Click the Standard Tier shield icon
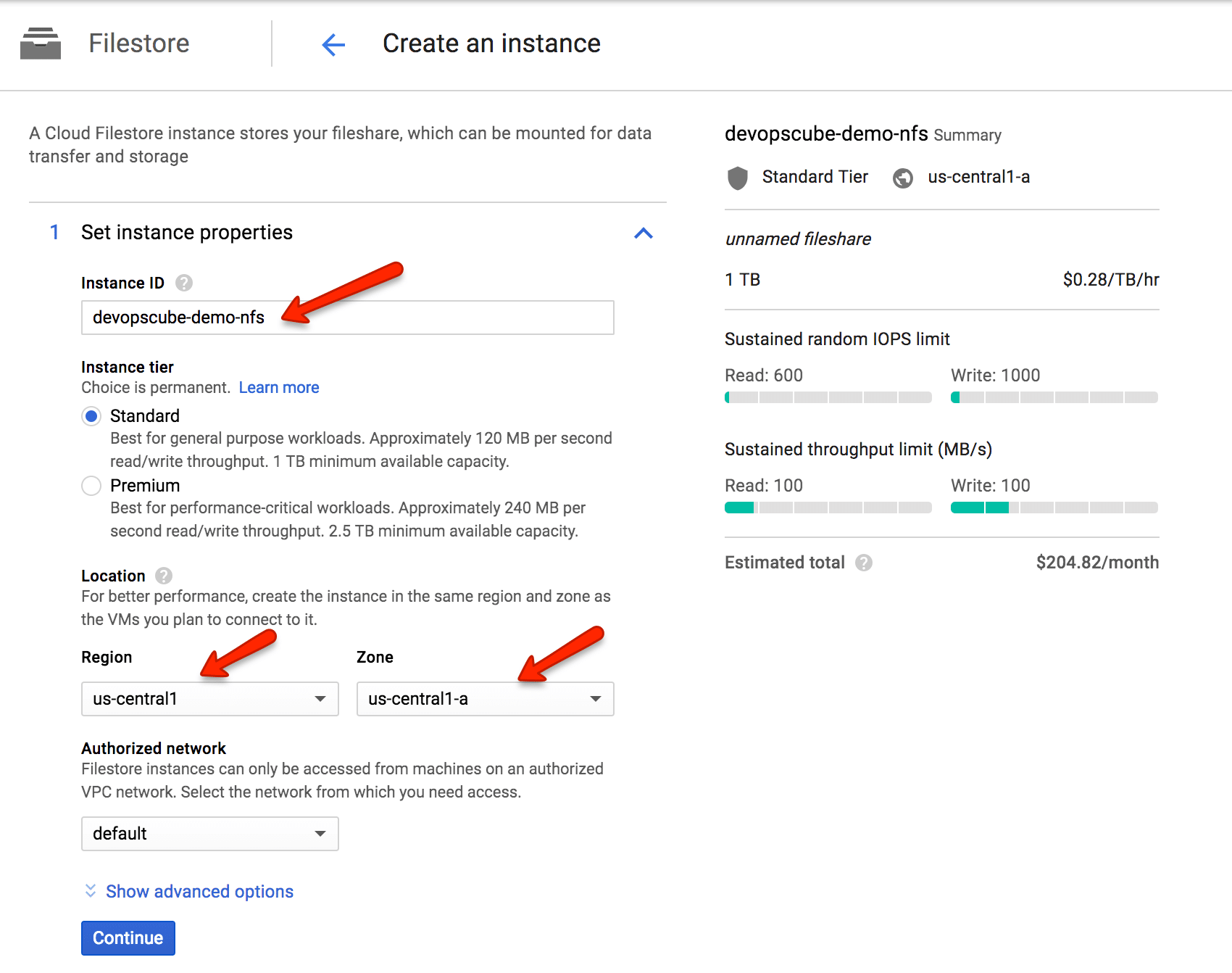The height and width of the screenshot is (973, 1232). point(737,177)
